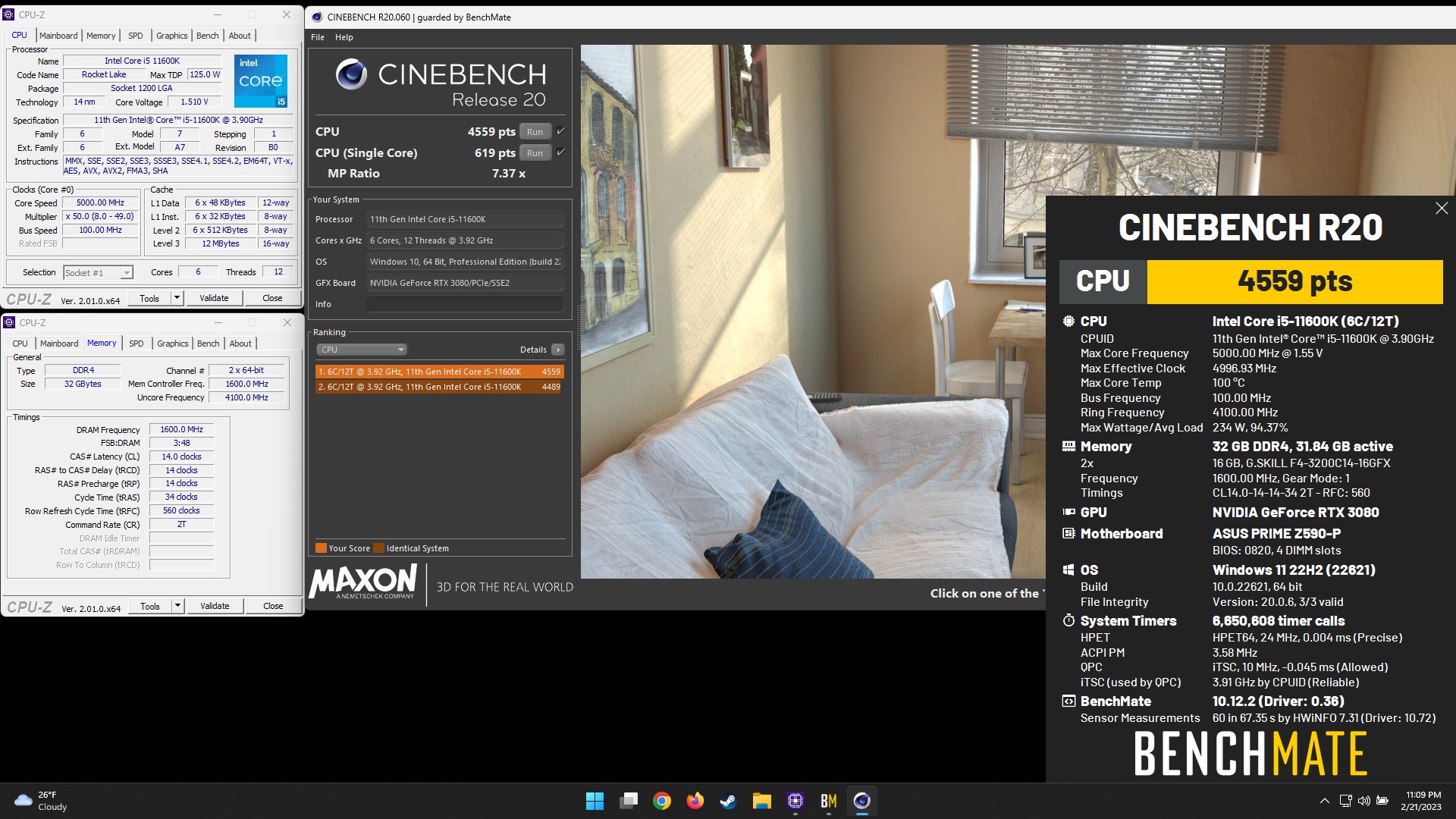The height and width of the screenshot is (819, 1456).
Task: Click the BenchMate version icon
Action: (x=1068, y=701)
